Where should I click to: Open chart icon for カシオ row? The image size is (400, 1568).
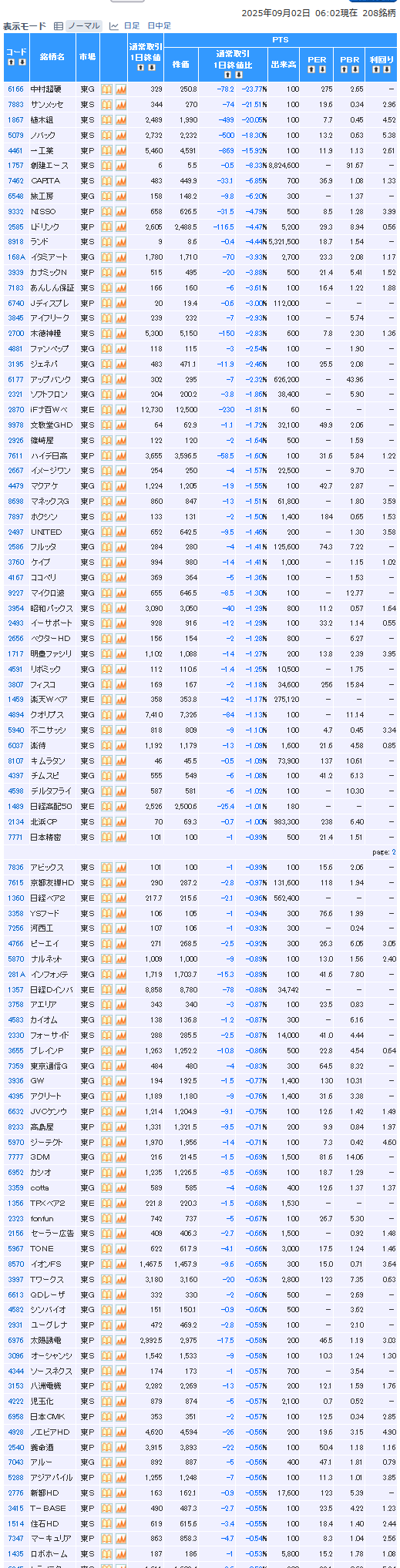click(x=121, y=1173)
